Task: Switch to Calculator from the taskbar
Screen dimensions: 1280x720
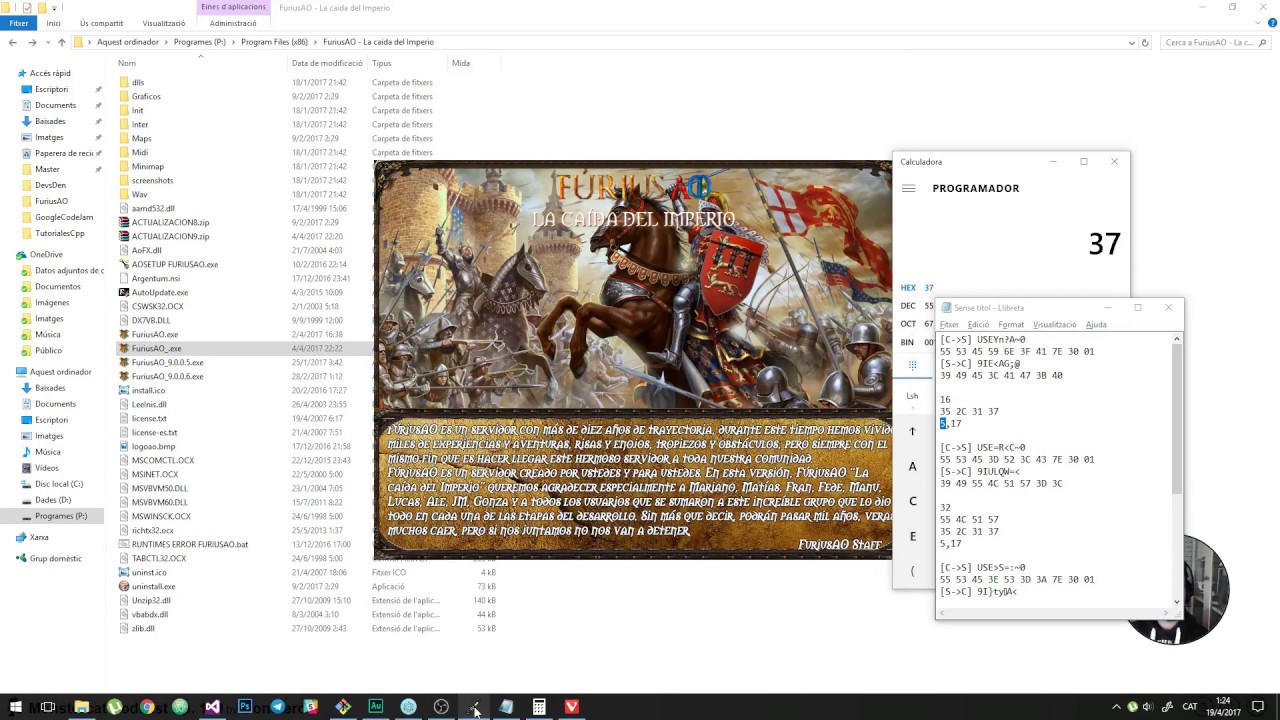Action: pyautogui.click(x=539, y=707)
